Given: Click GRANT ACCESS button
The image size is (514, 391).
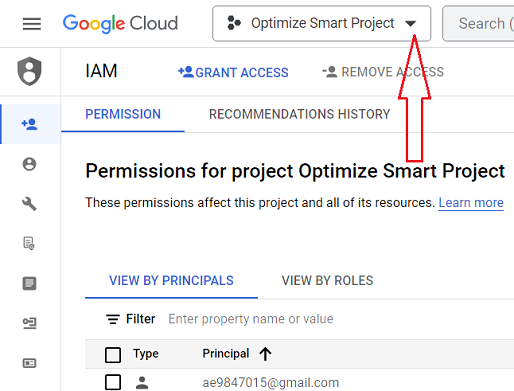Looking at the screenshot, I should 233,72.
